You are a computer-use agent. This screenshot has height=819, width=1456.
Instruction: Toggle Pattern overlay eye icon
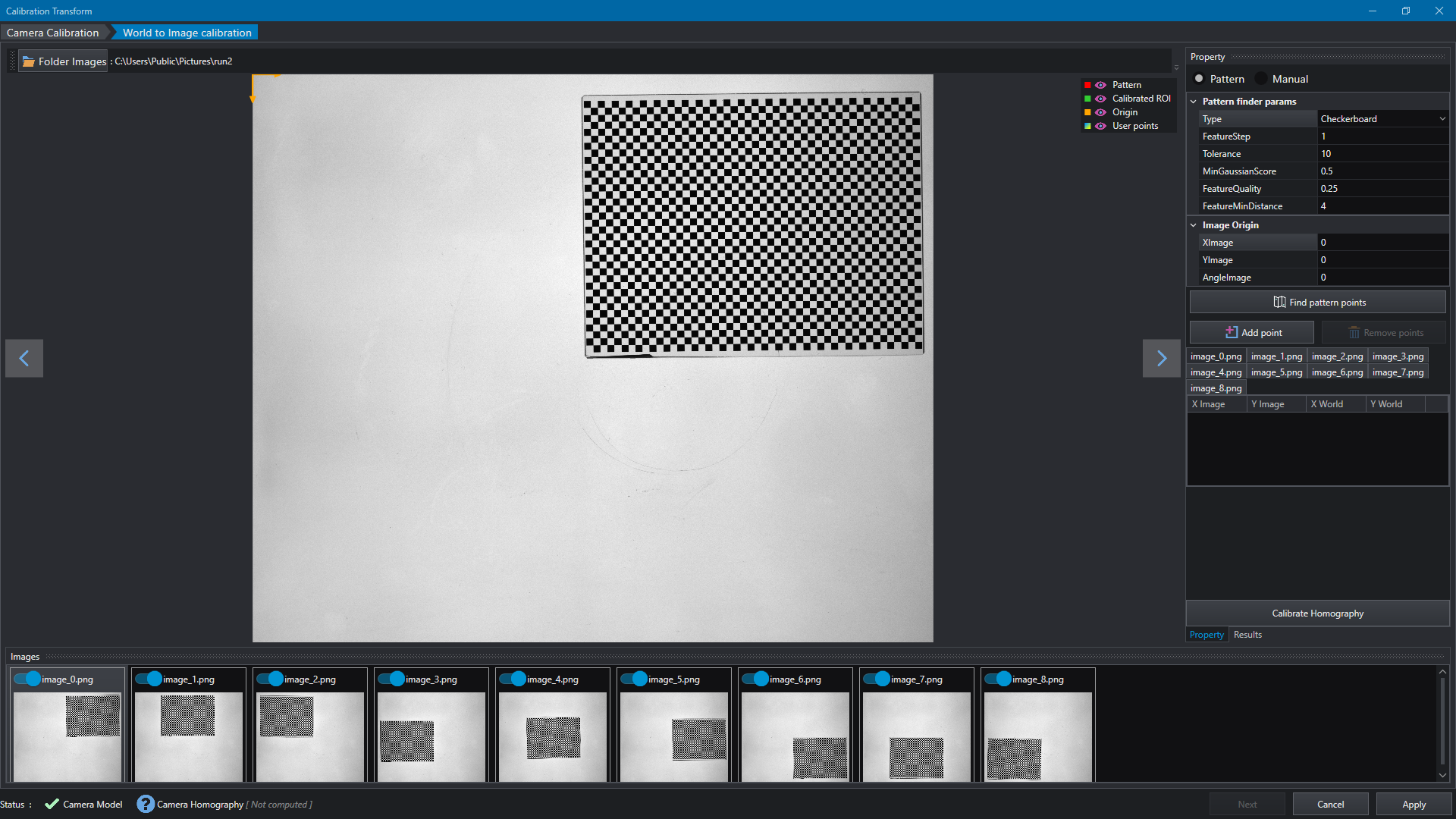pos(1100,85)
